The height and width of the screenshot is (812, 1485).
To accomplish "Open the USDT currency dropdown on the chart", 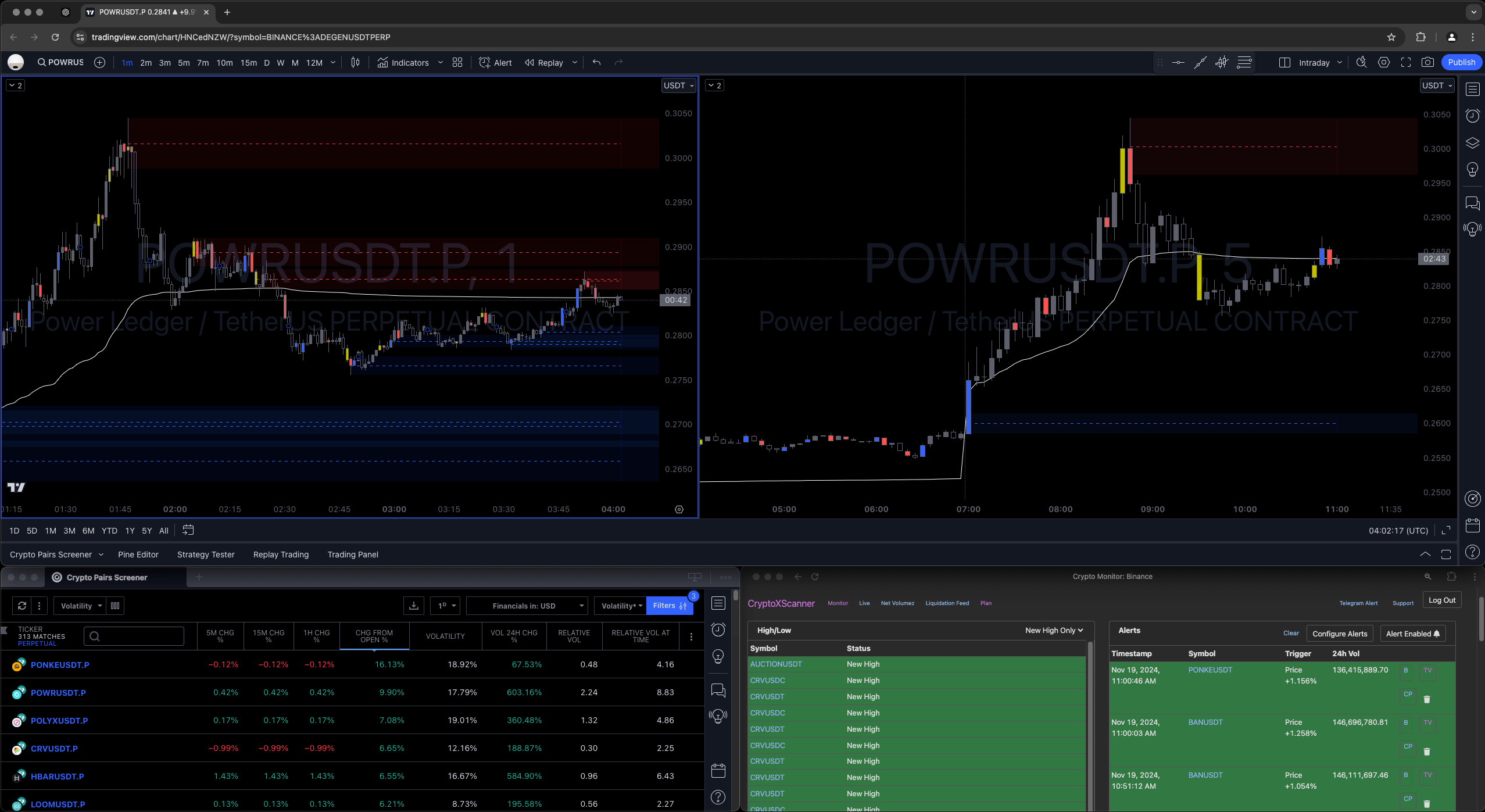I will [677, 85].
